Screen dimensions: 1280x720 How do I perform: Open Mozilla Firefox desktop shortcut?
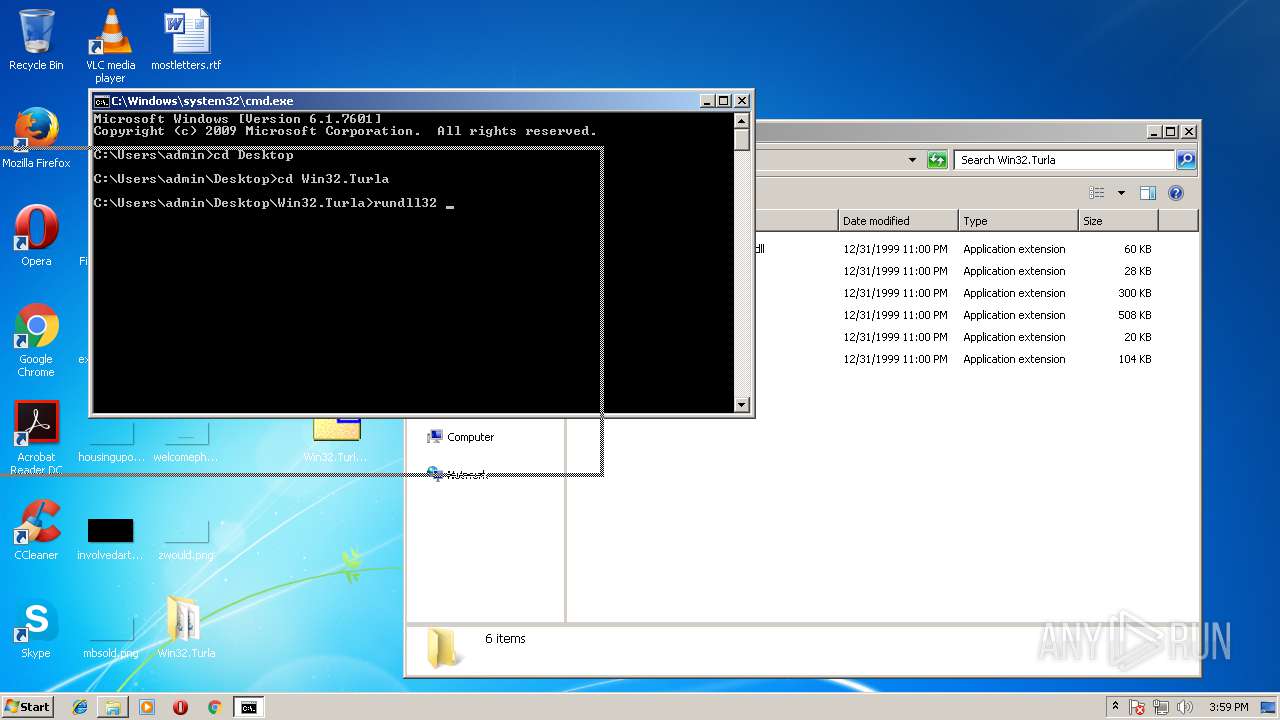pyautogui.click(x=36, y=138)
